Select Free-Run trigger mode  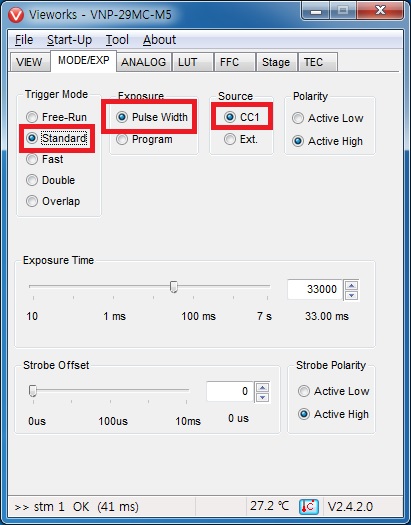[56, 117]
